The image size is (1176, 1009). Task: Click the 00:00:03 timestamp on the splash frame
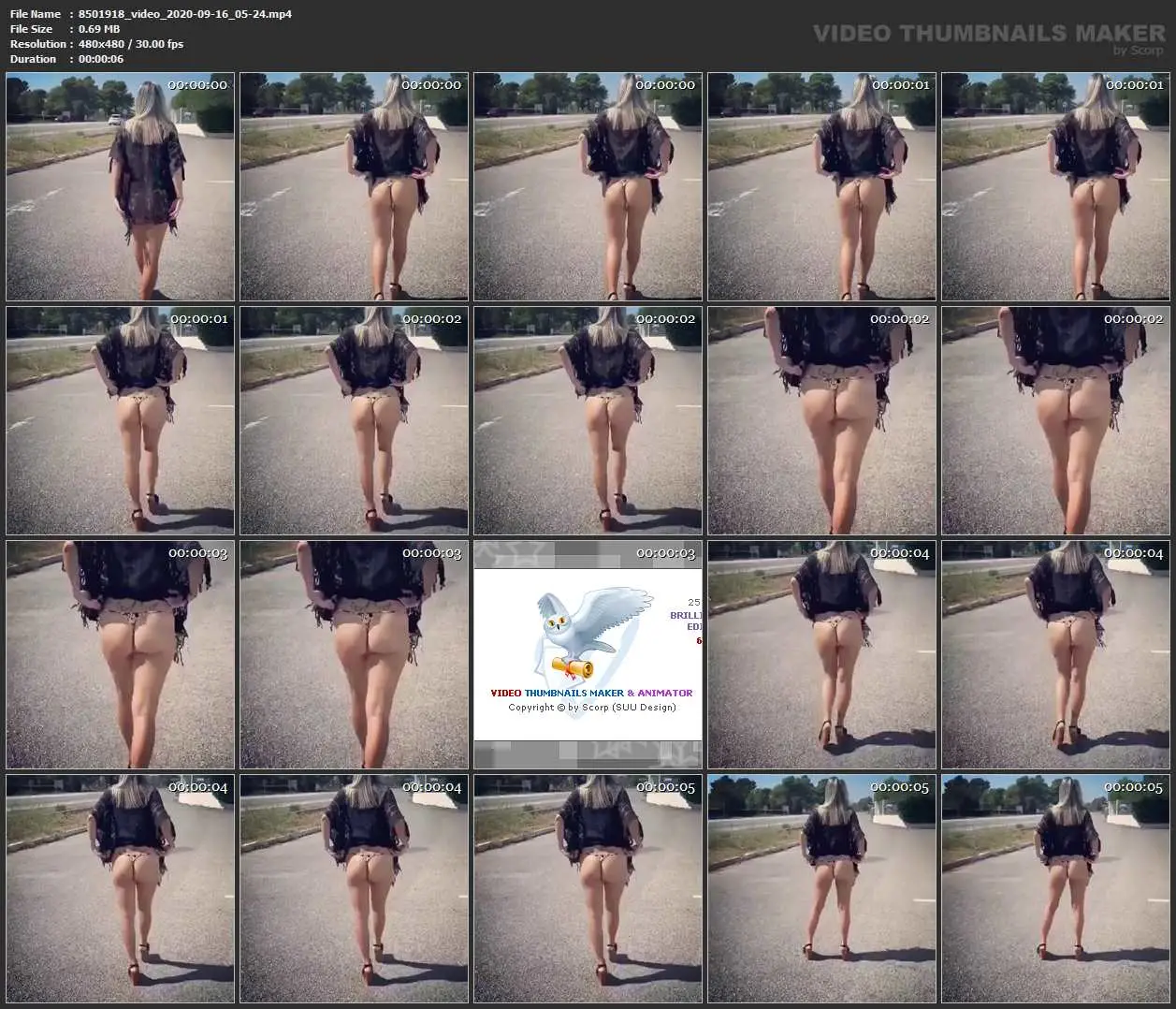(x=665, y=553)
